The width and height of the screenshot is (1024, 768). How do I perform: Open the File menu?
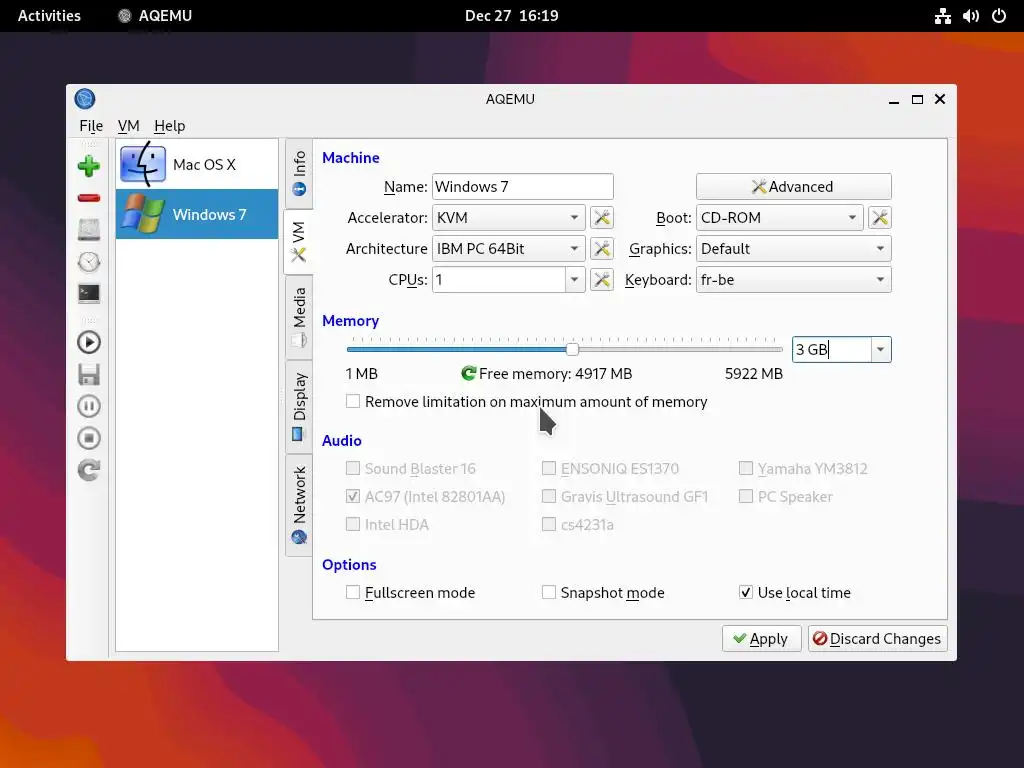pyautogui.click(x=91, y=125)
